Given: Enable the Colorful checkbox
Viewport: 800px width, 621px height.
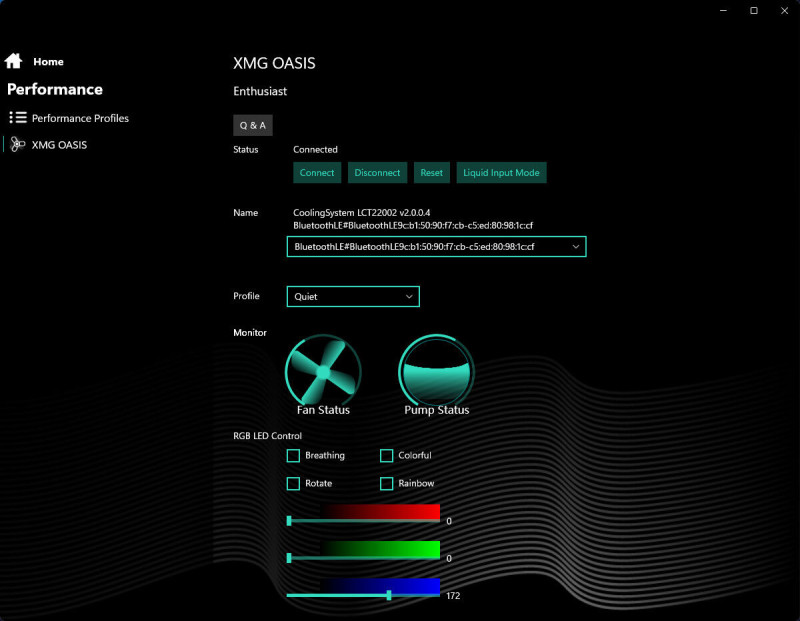Looking at the screenshot, I should point(387,455).
